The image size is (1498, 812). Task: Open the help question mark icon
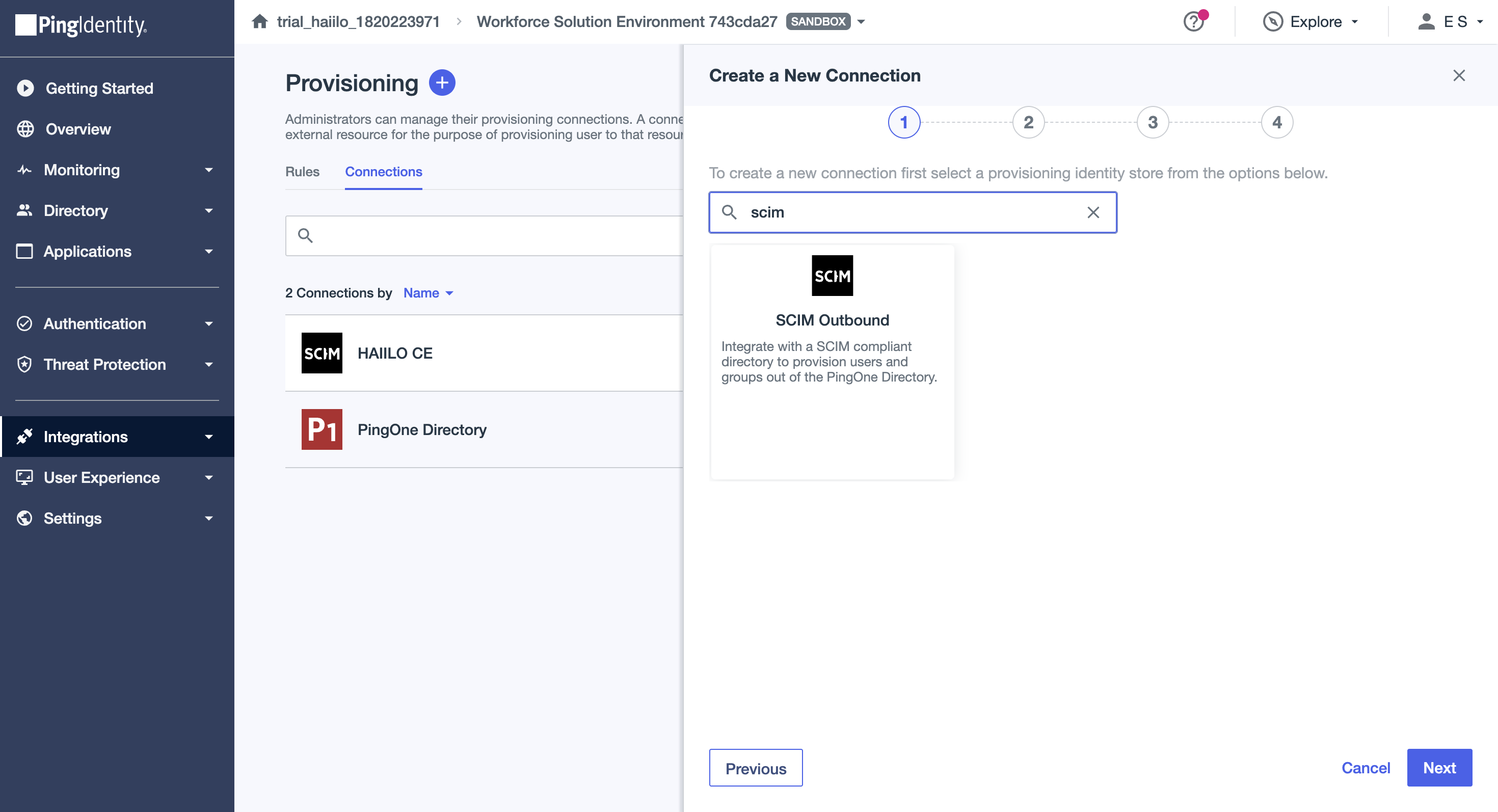click(1194, 21)
